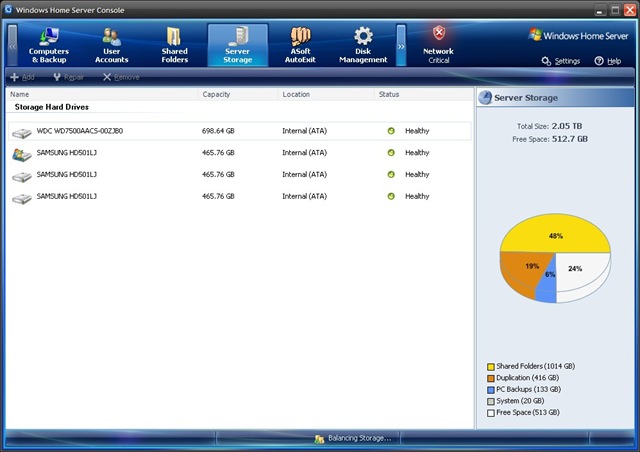Click the PC Backups (133 GB) legend text

(x=528, y=389)
